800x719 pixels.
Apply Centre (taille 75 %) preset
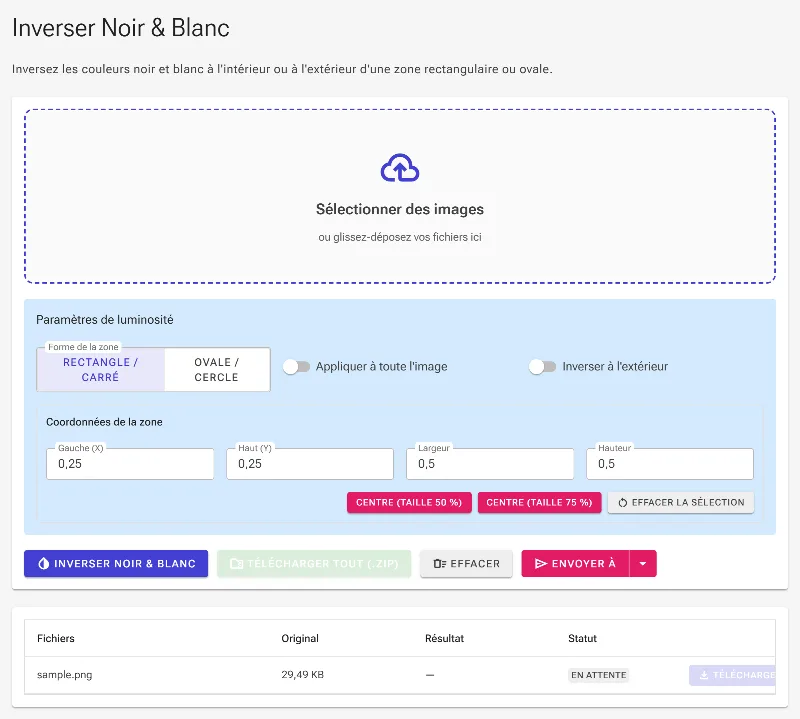[539, 503]
